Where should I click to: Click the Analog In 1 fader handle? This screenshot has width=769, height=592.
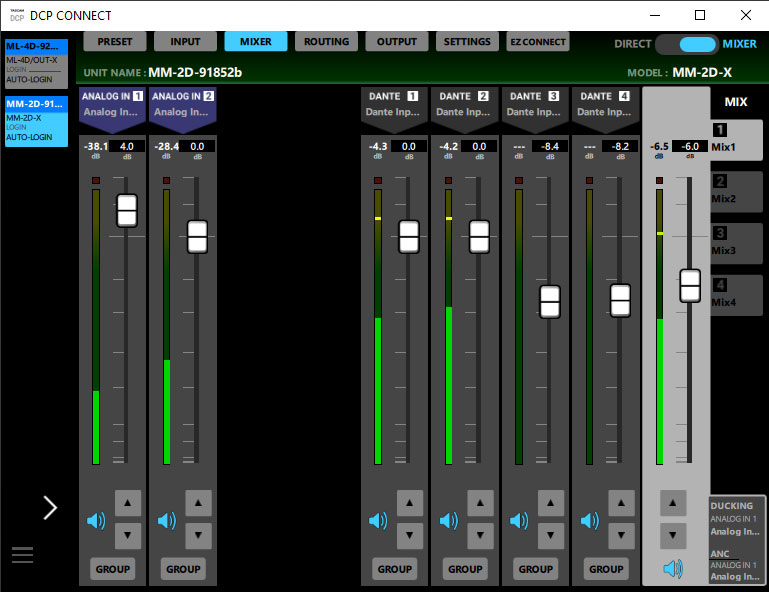pos(127,211)
